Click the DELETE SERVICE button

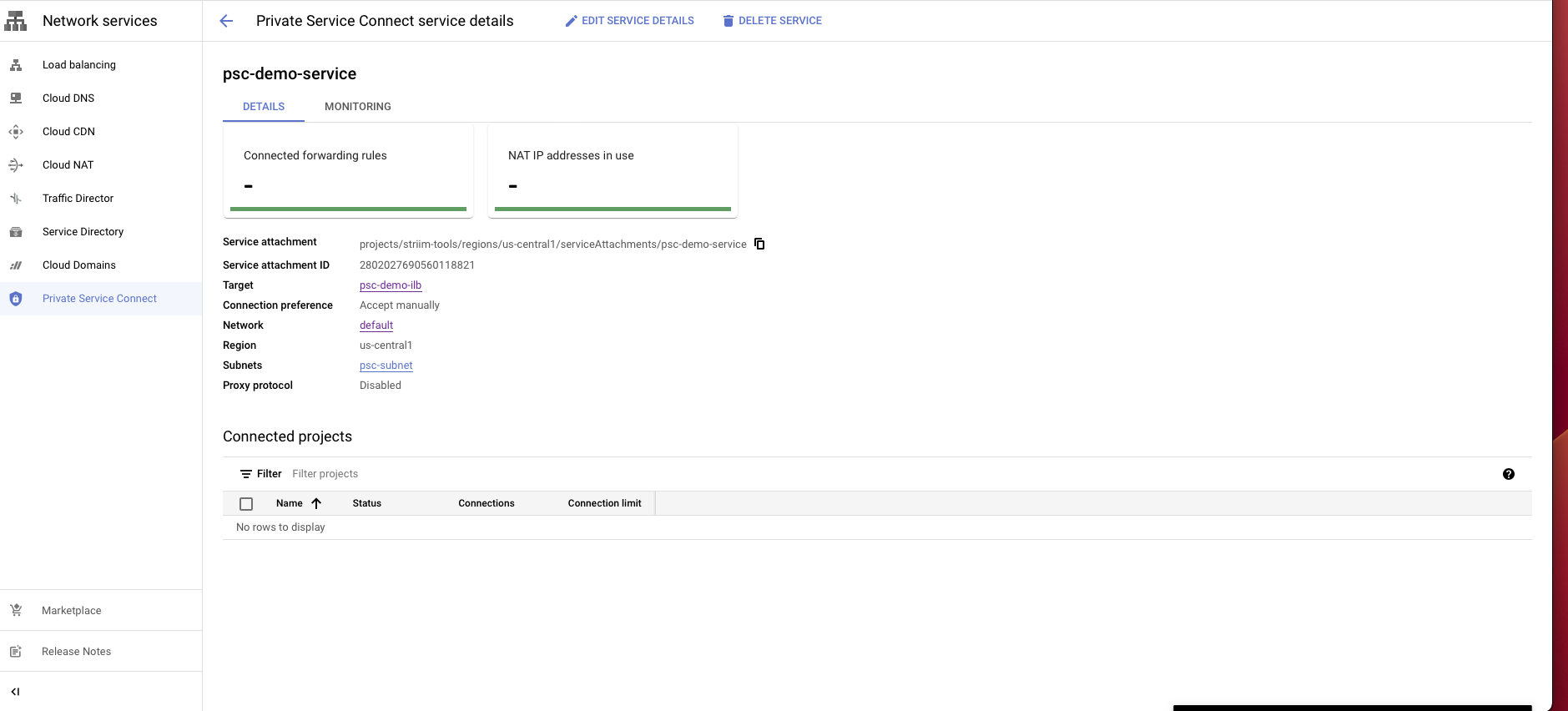[x=772, y=21]
